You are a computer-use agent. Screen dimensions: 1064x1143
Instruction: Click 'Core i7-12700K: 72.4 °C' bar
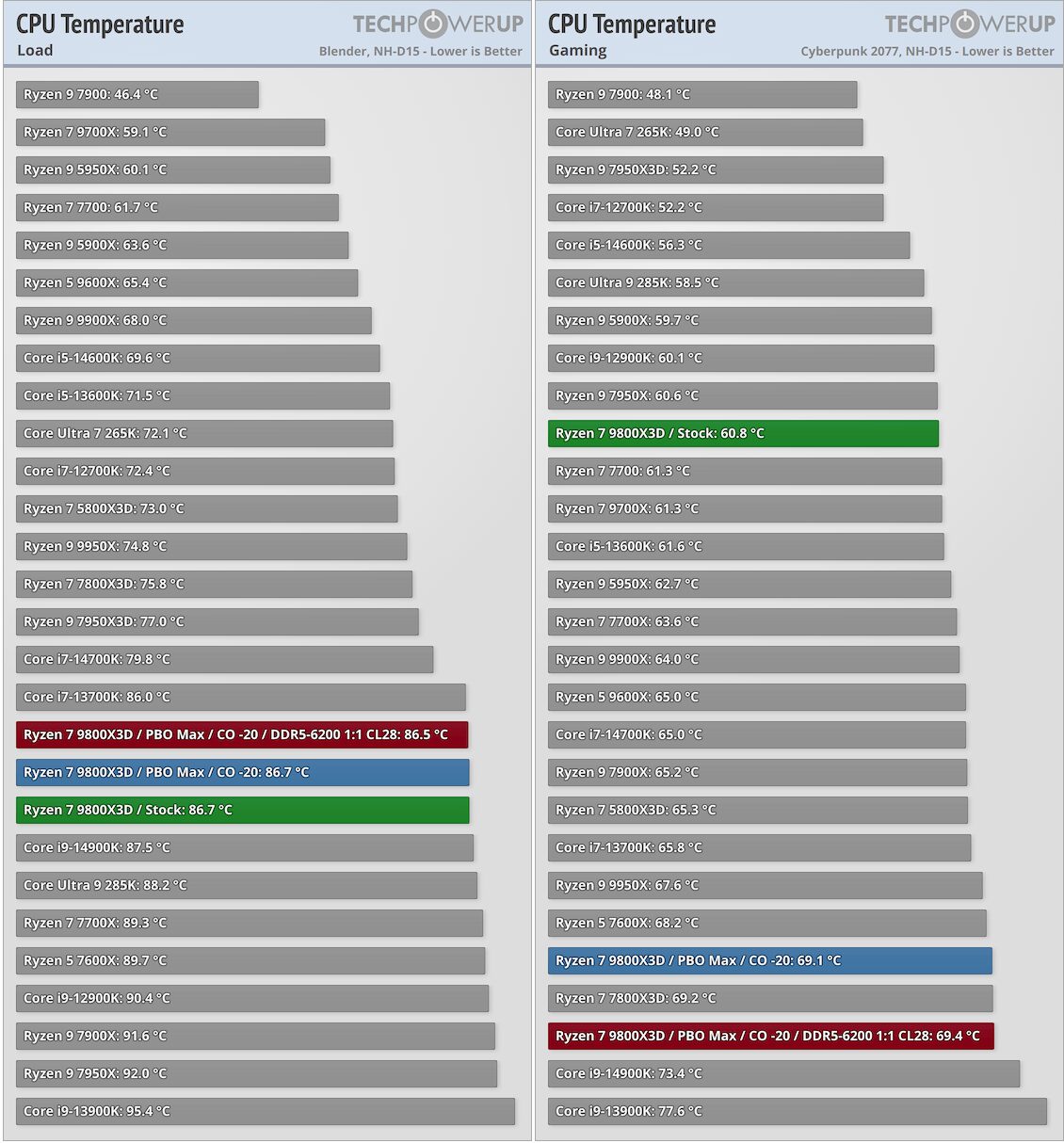(205, 471)
